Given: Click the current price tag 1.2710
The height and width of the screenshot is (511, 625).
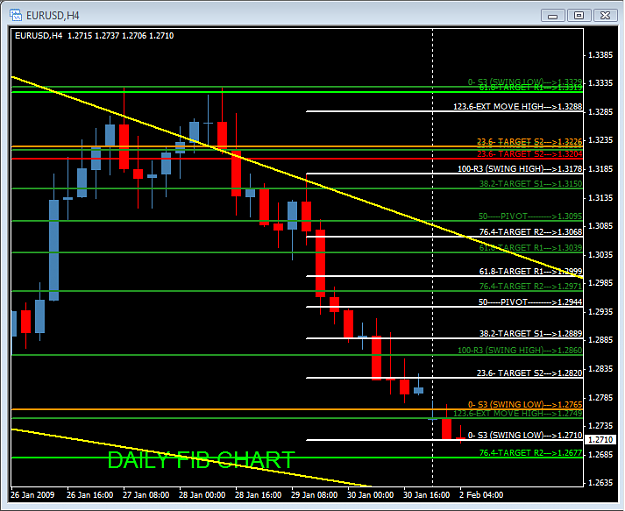Looking at the screenshot, I should coord(600,440).
